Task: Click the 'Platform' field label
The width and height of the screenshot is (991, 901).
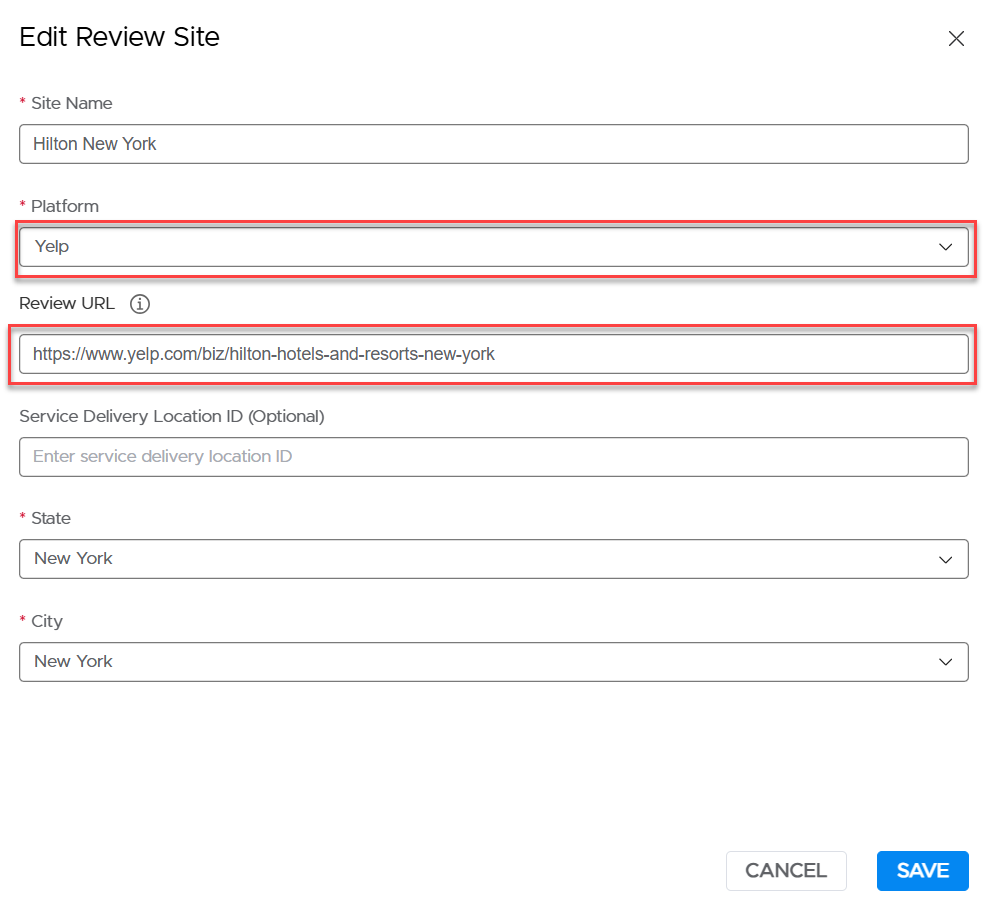Action: coord(64,207)
